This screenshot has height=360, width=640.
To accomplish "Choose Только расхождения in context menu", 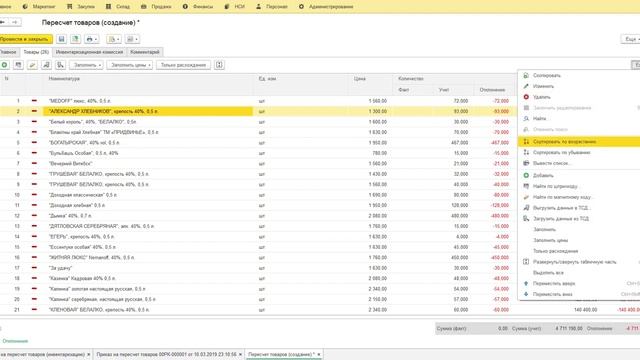I will pos(579,251).
